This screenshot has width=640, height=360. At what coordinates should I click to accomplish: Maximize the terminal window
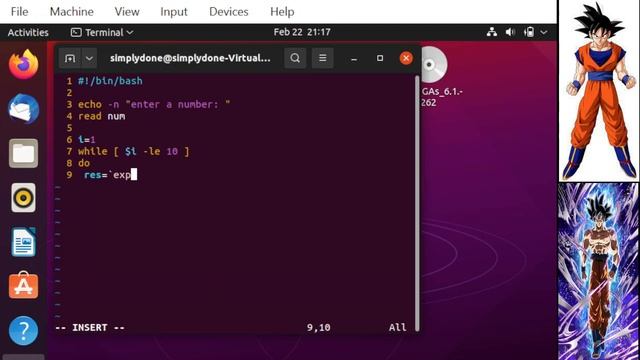click(x=380, y=58)
